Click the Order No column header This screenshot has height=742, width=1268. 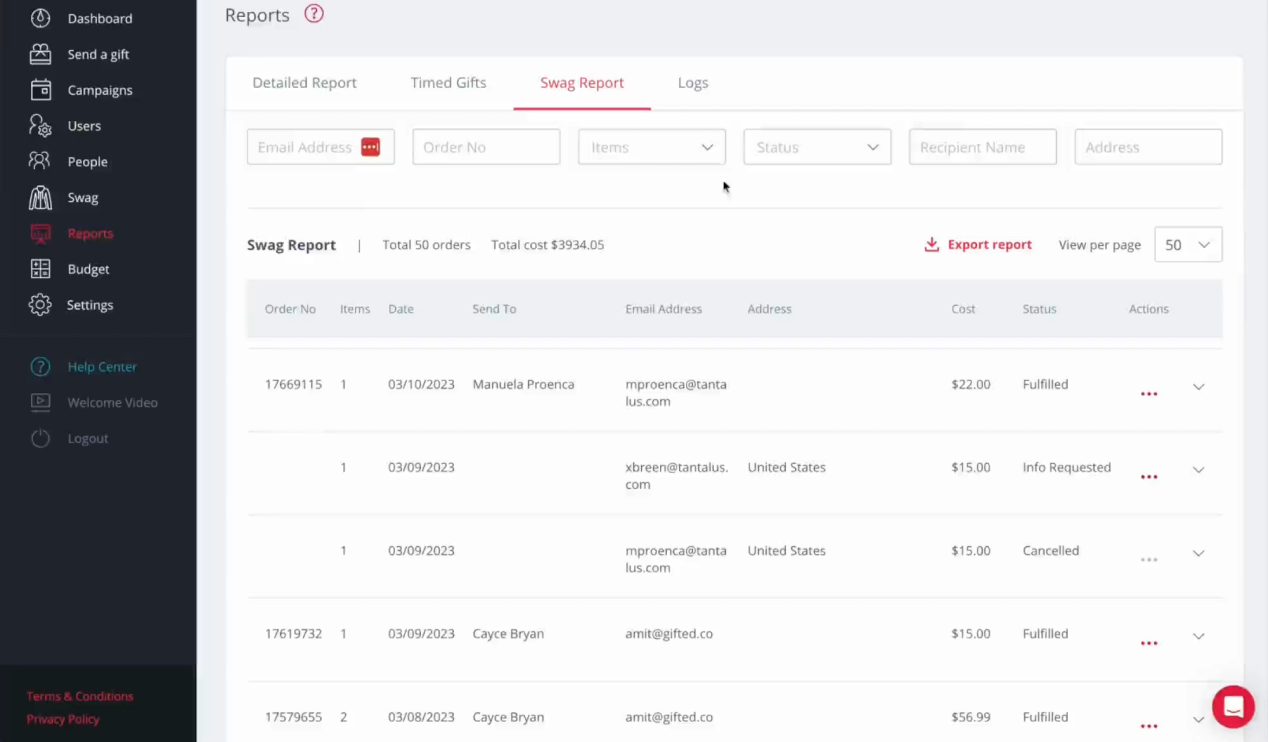pyautogui.click(x=290, y=309)
